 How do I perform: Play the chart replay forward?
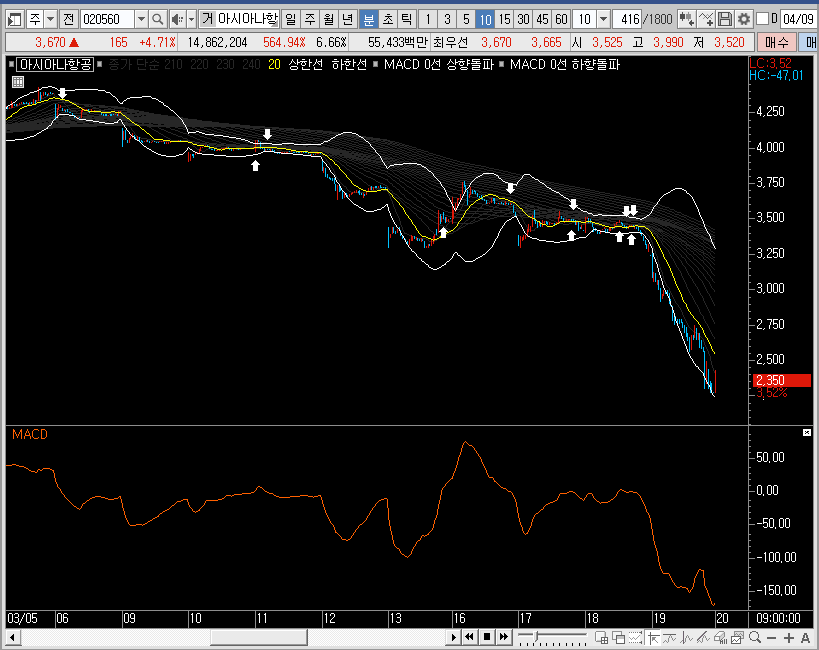pyautogui.click(x=453, y=637)
